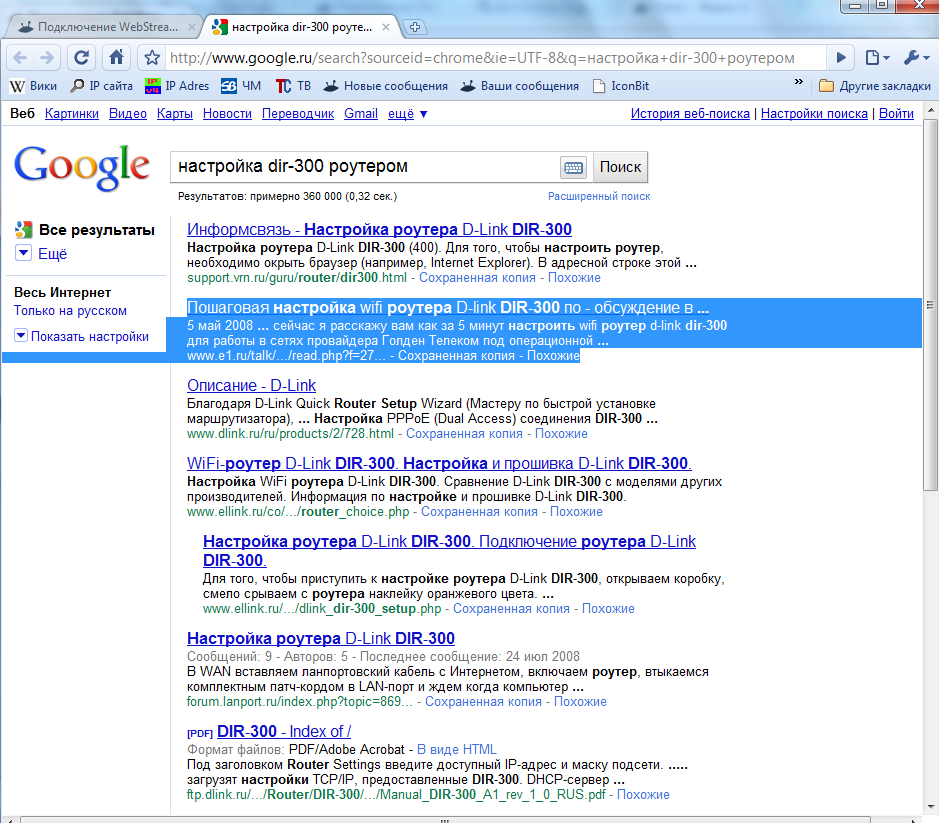Close the Подключение WebStream tab

[192, 27]
